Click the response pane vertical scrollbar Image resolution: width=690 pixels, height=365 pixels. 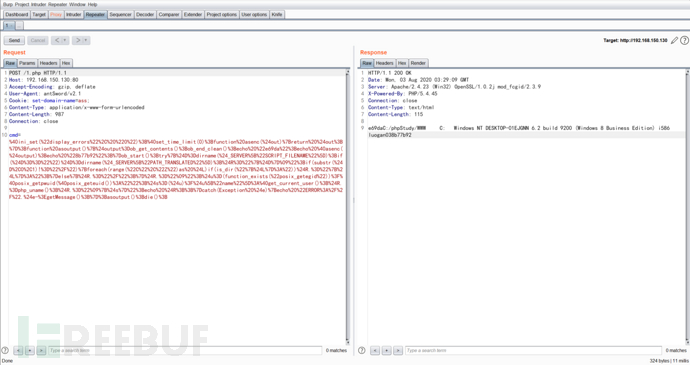pyautogui.click(x=687, y=206)
